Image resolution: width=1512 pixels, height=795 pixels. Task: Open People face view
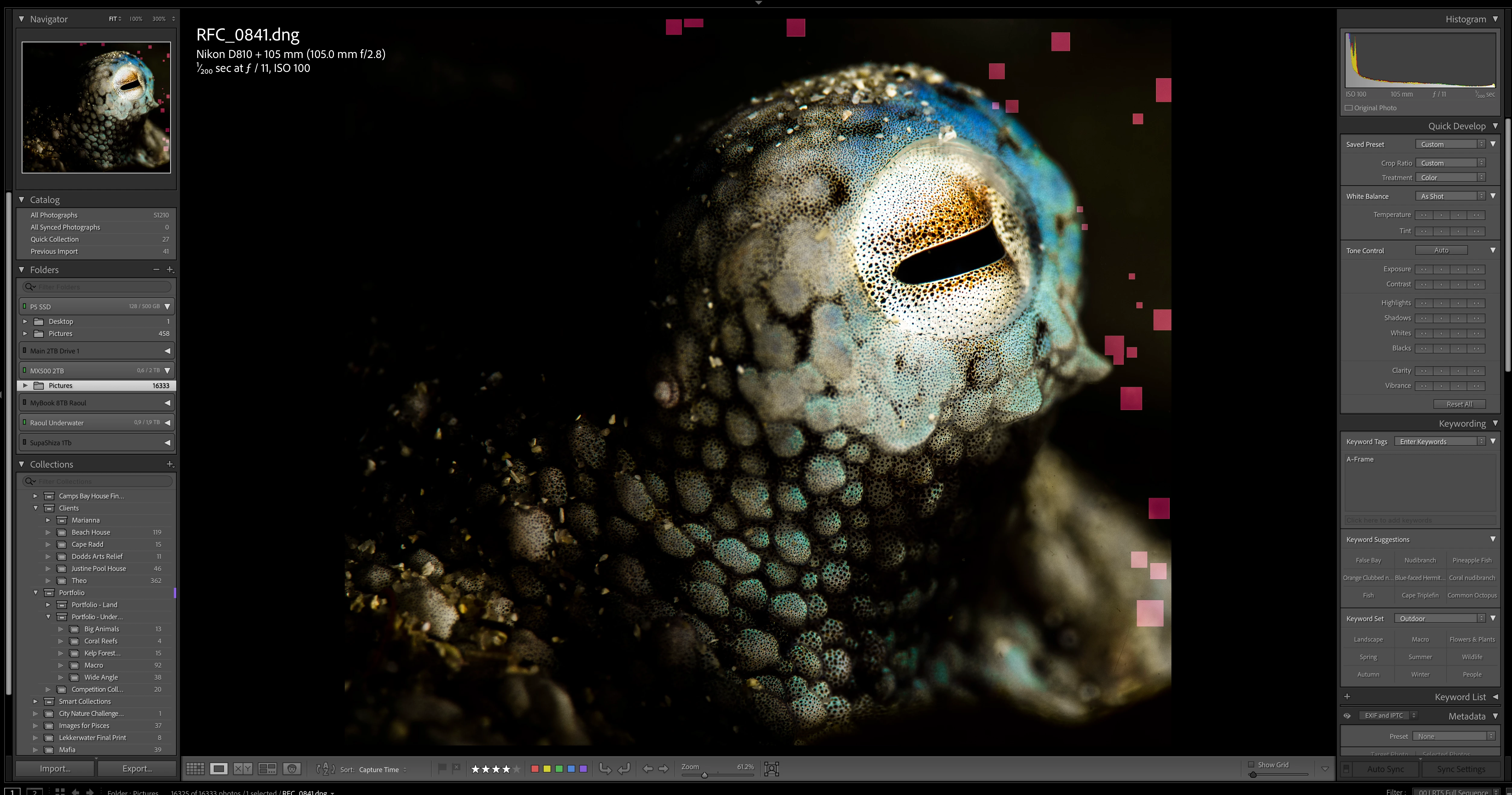pyautogui.click(x=292, y=769)
